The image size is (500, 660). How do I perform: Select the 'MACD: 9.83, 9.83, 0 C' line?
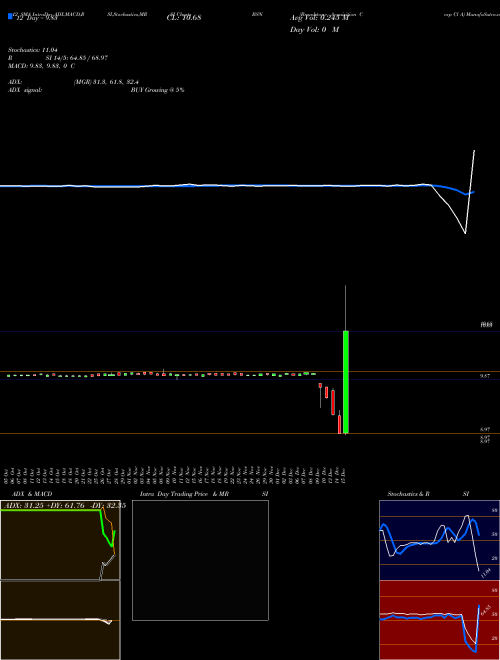(41, 66)
